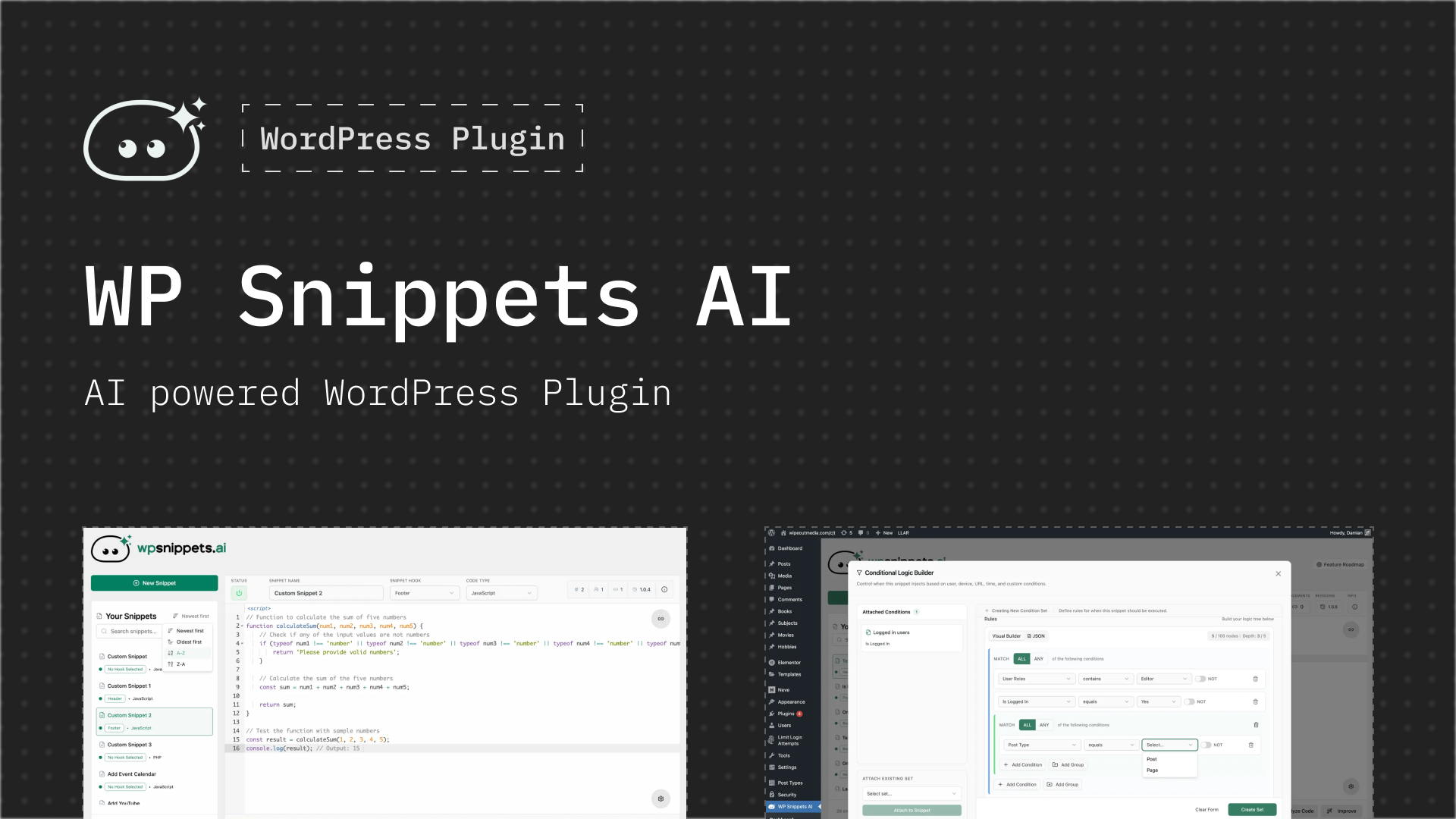This screenshot has width=1456, height=819.
Task: Switch to the JSON tab in the rules builder
Action: (x=1036, y=635)
